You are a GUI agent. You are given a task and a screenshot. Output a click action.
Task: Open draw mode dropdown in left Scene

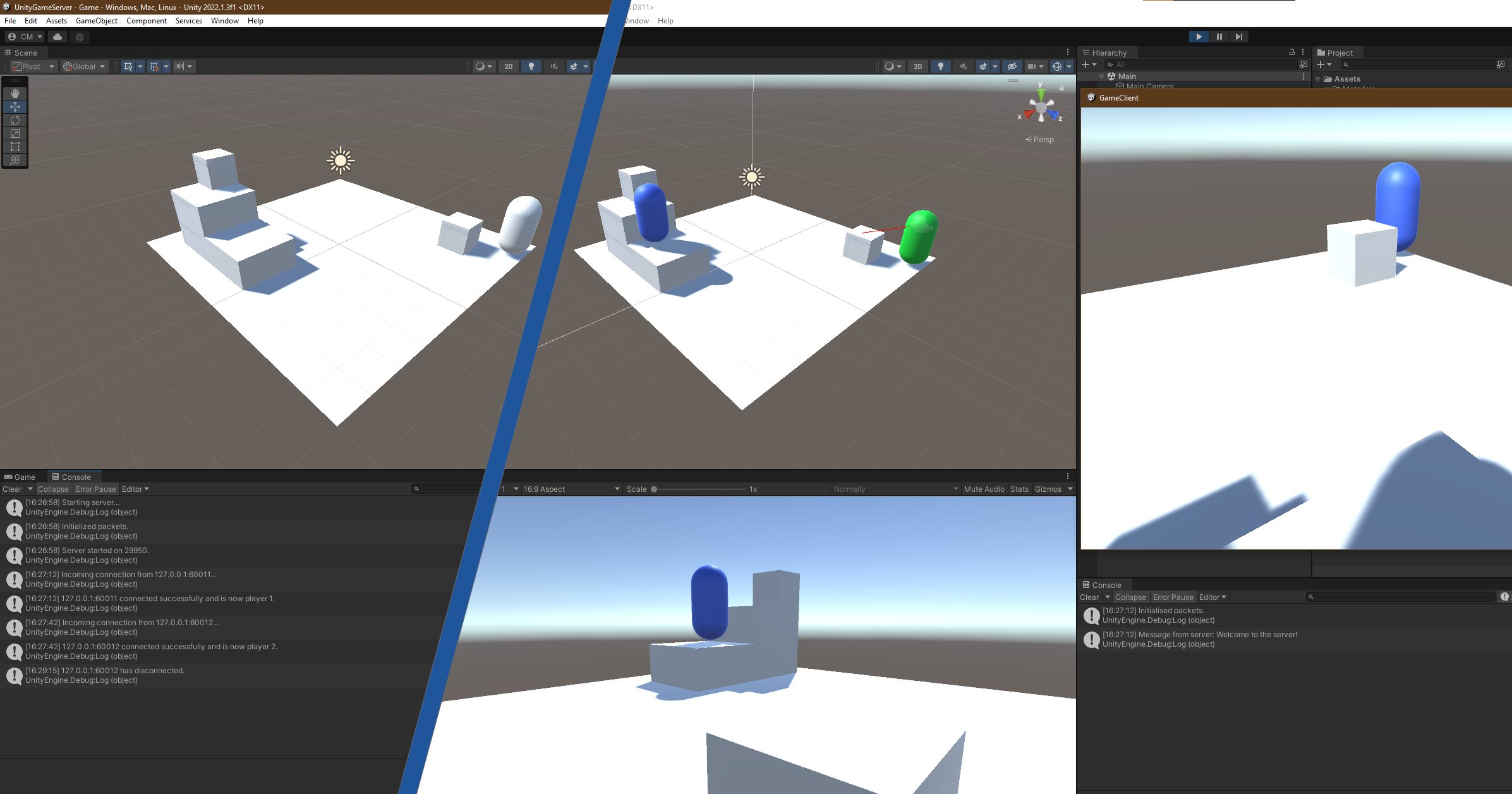pos(483,66)
